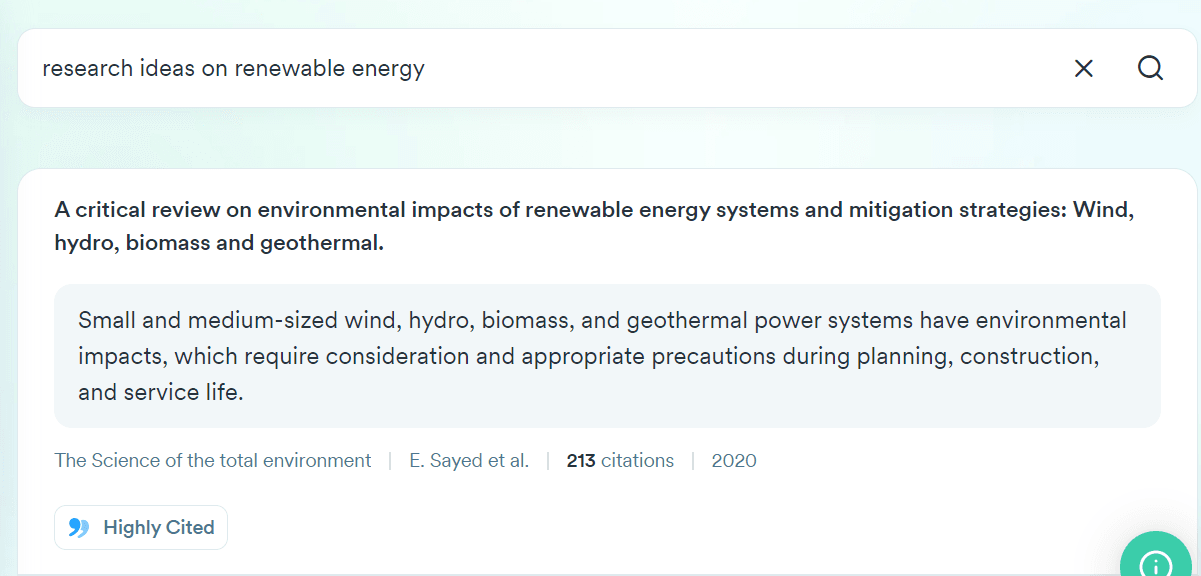Clear the search query with the X icon
1201x576 pixels.
[1083, 68]
